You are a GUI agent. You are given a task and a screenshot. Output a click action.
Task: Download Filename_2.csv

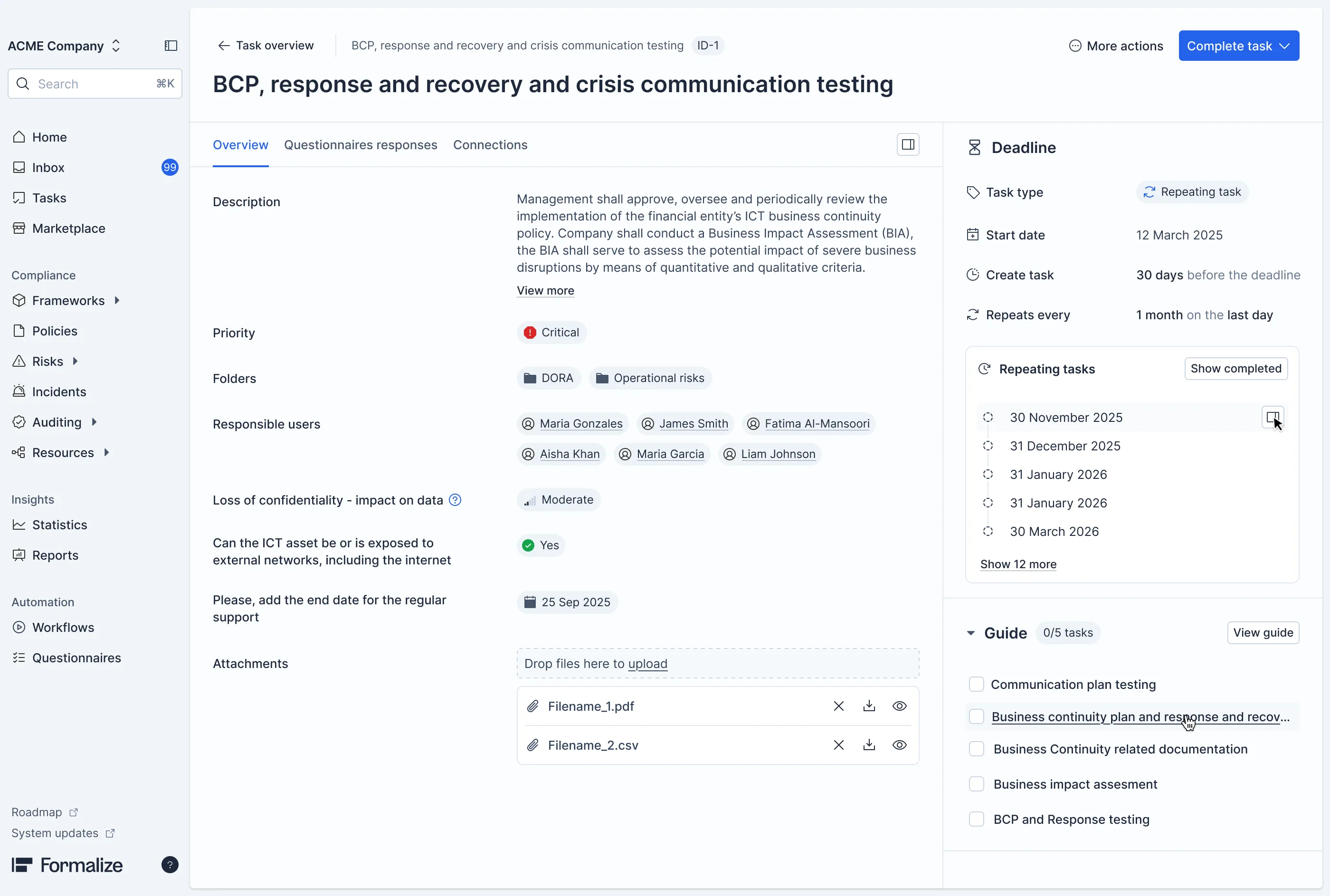869,745
